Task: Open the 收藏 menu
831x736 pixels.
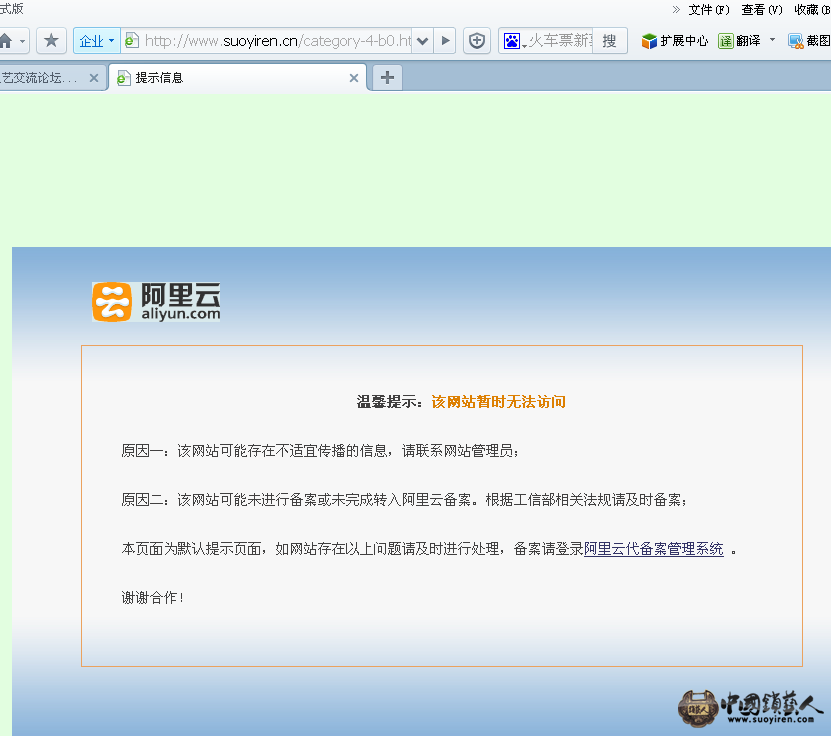Action: (812, 10)
